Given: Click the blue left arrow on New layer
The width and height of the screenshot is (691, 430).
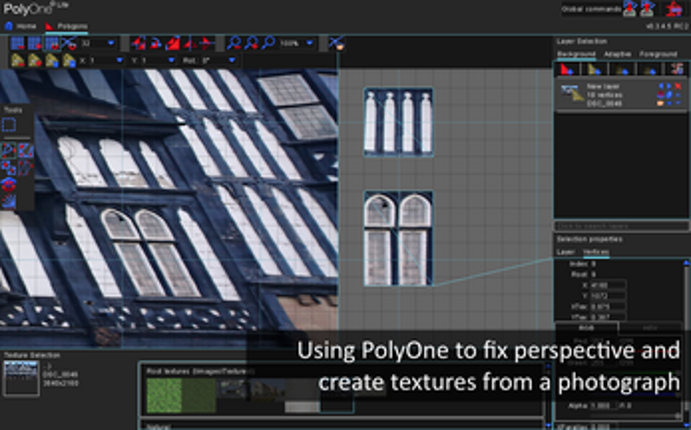Looking at the screenshot, I should (x=661, y=86).
